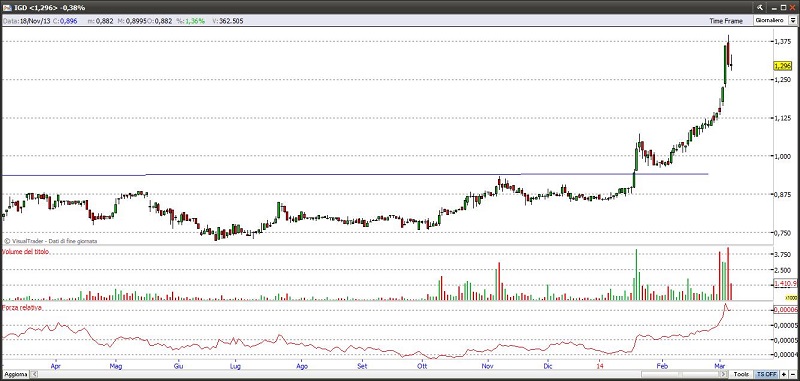
Task: Click the 1,250 price axis label
Action: (x=782, y=80)
